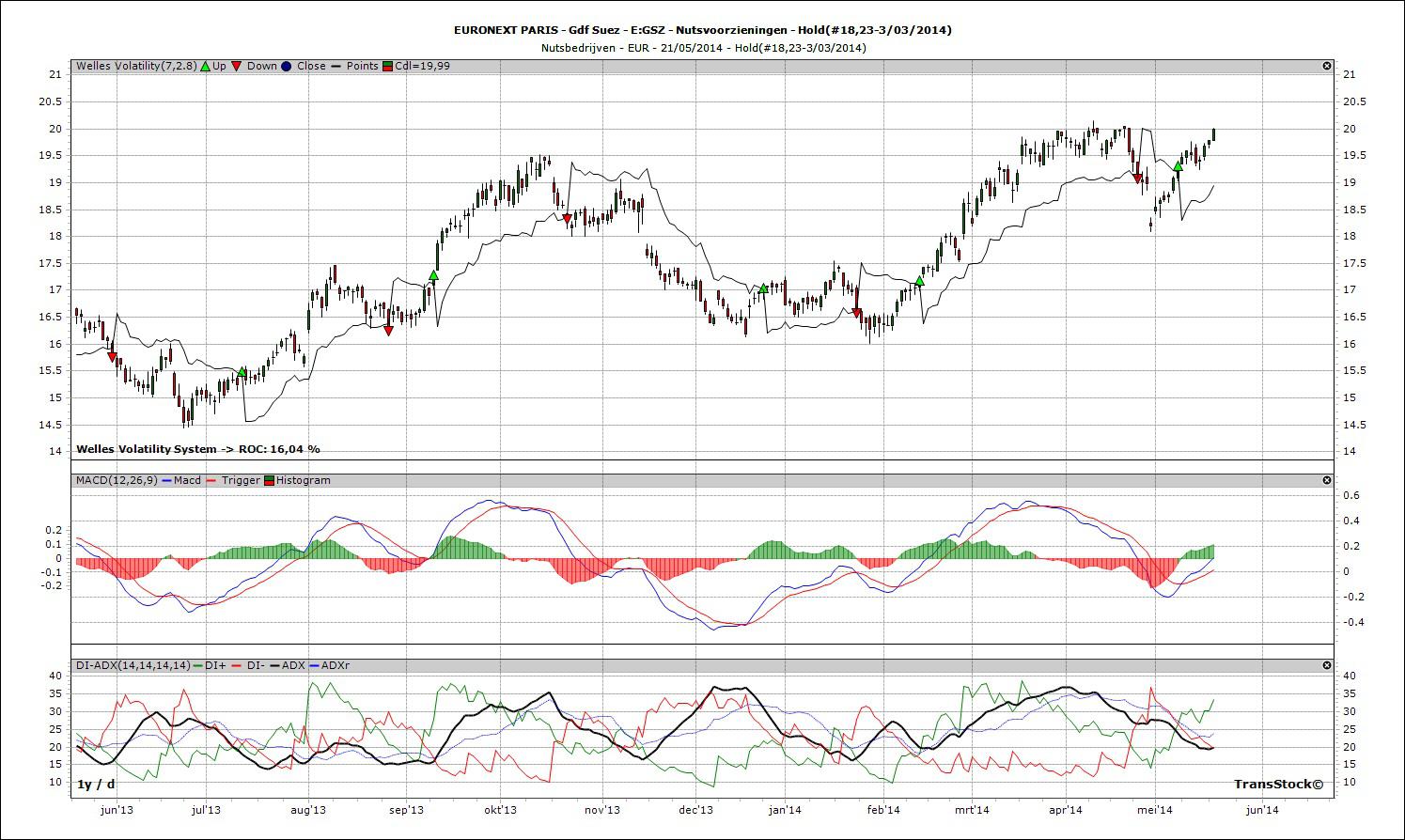Click the blue Close circle legend icon
The width and height of the screenshot is (1405, 840).
pyautogui.click(x=287, y=67)
